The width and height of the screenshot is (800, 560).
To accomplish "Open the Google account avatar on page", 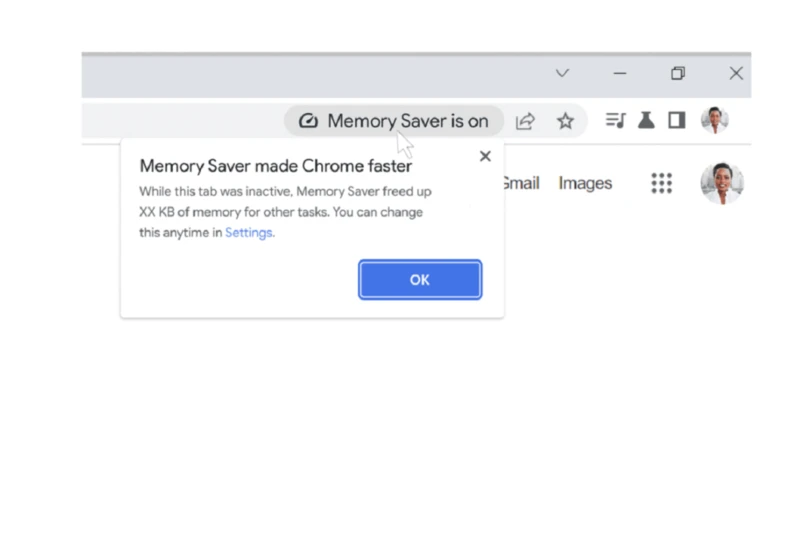I will pyautogui.click(x=722, y=183).
